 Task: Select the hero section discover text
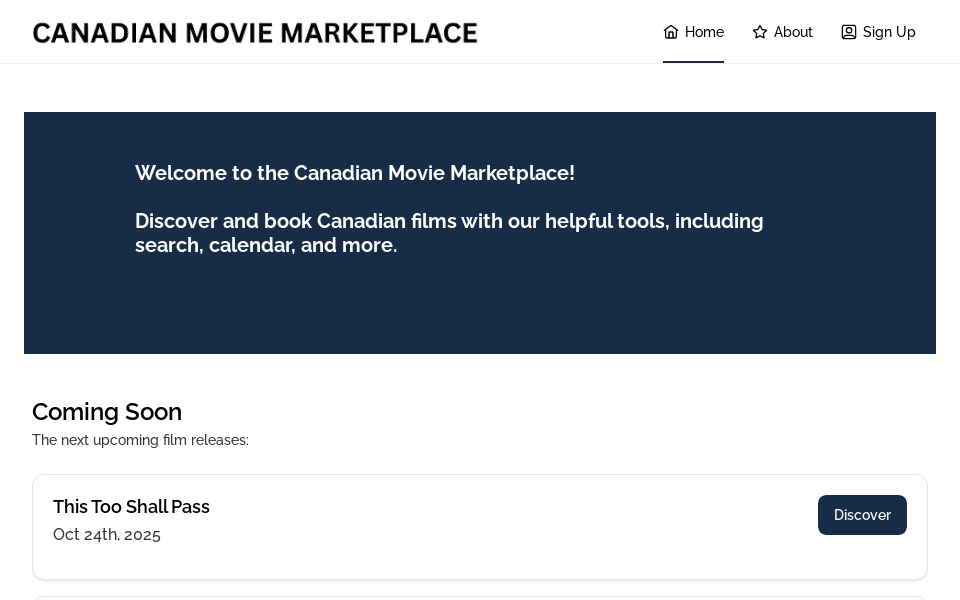(449, 233)
